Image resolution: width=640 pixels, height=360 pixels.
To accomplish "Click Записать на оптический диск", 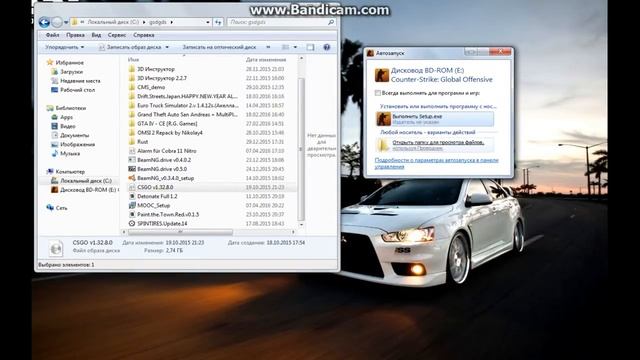I will 219,47.
